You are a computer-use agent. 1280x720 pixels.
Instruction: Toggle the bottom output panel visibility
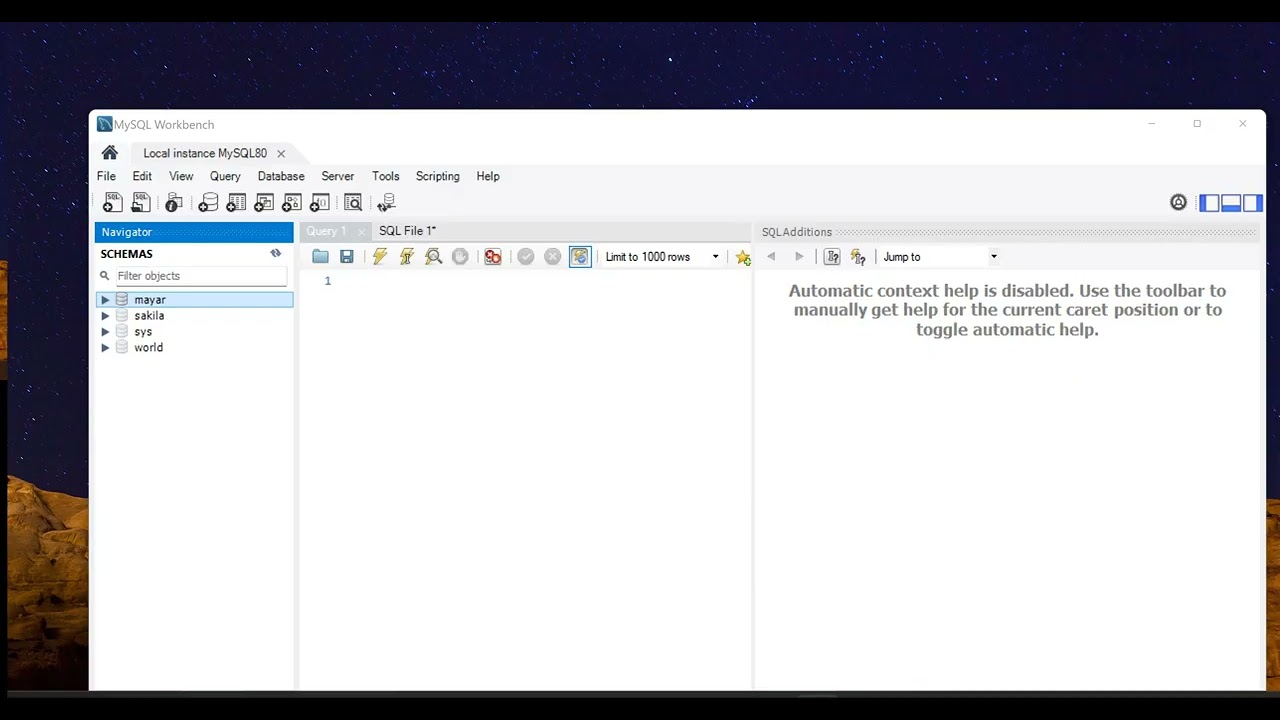click(x=1231, y=203)
